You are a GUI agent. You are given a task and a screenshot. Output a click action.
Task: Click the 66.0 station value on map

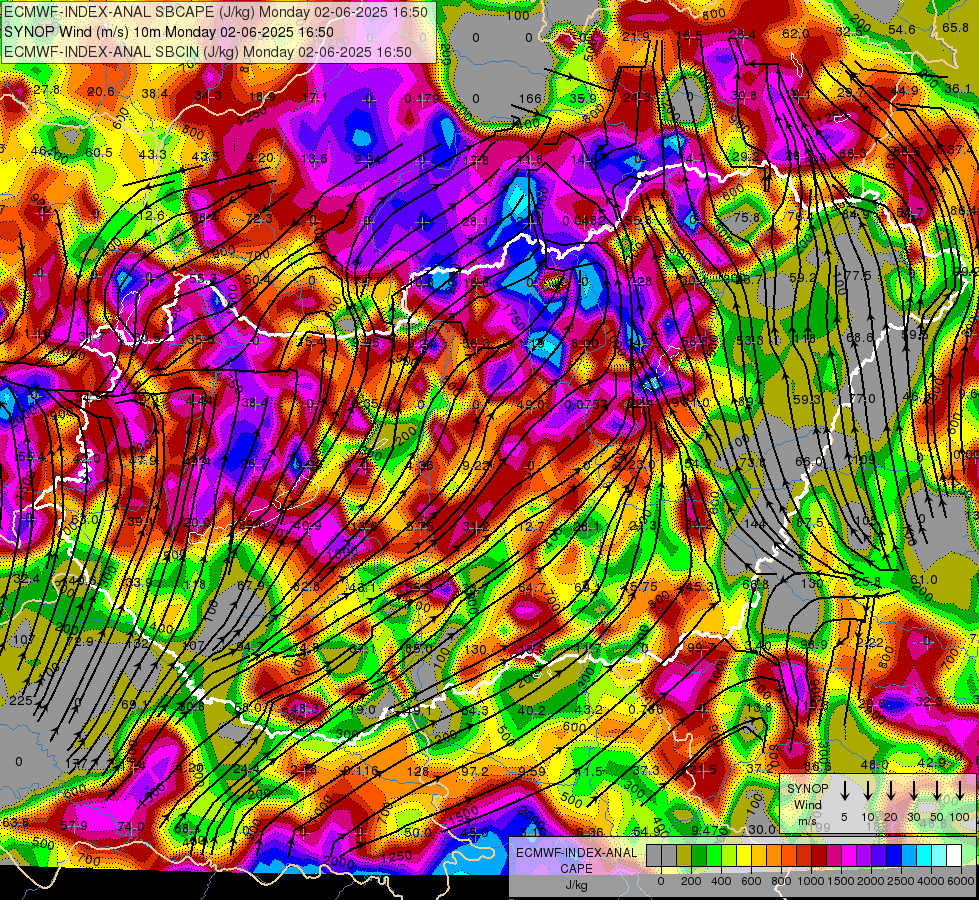click(x=809, y=462)
